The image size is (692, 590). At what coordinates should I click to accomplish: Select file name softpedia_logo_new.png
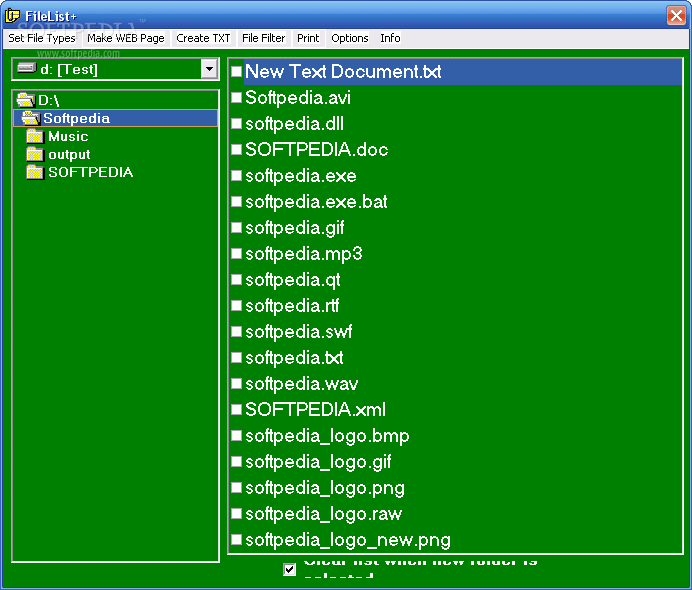[348, 540]
